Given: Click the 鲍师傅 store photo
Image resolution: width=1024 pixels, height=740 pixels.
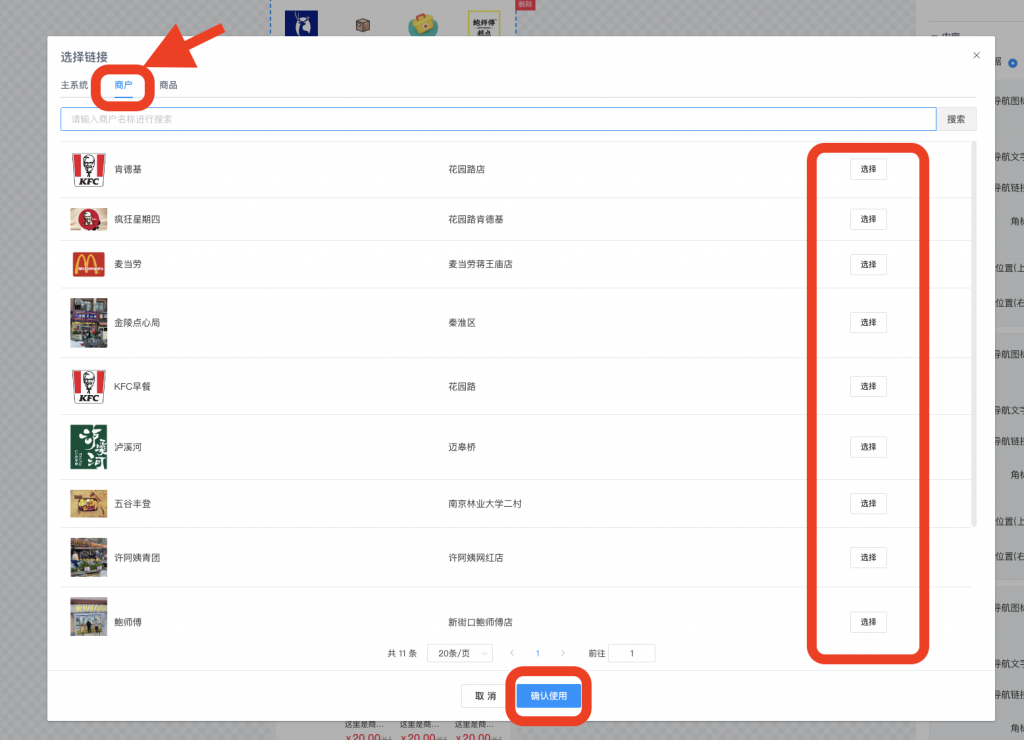Looking at the screenshot, I should click(88, 617).
